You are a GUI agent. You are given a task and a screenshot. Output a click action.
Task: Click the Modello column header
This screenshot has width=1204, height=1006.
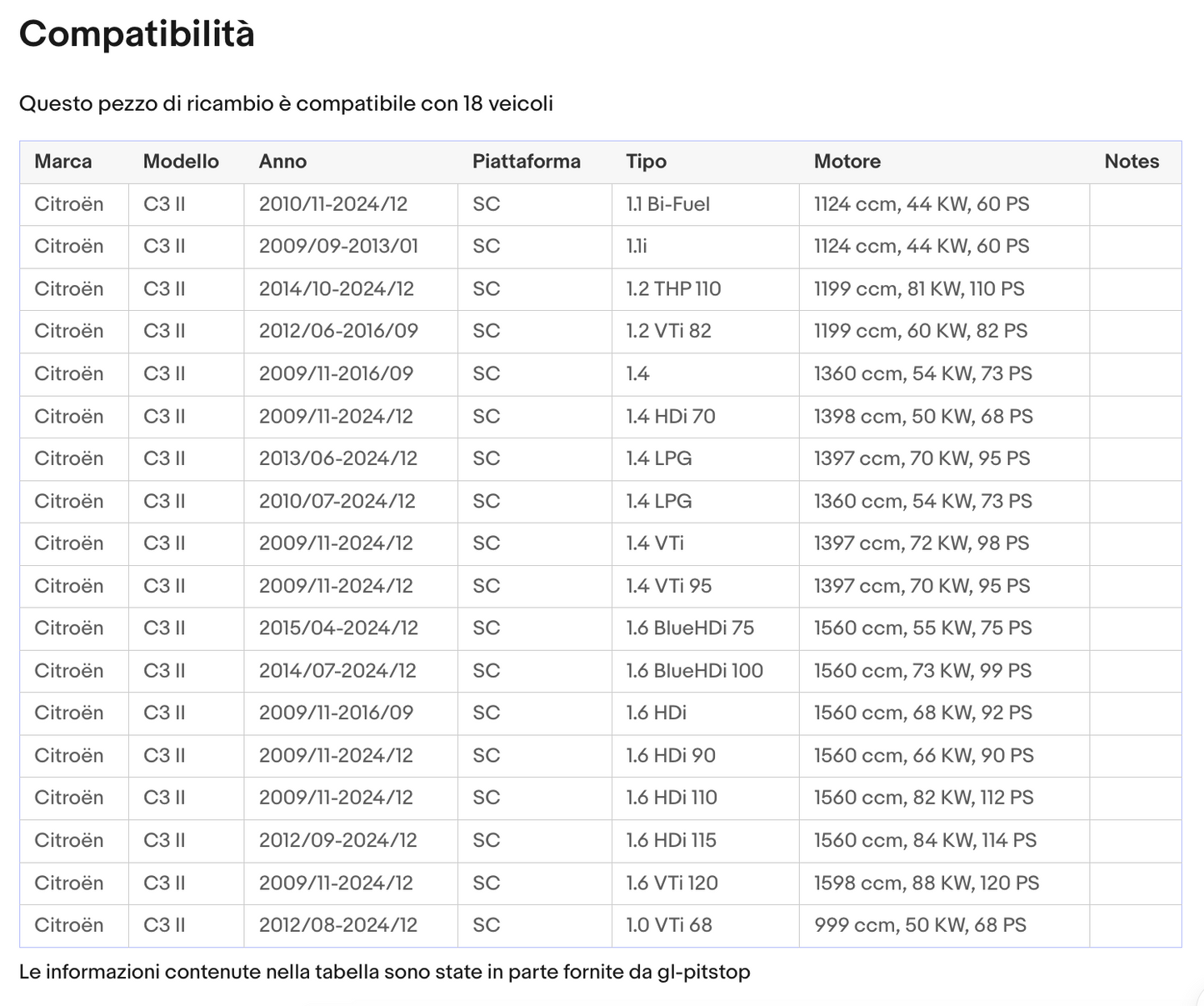pos(181,162)
